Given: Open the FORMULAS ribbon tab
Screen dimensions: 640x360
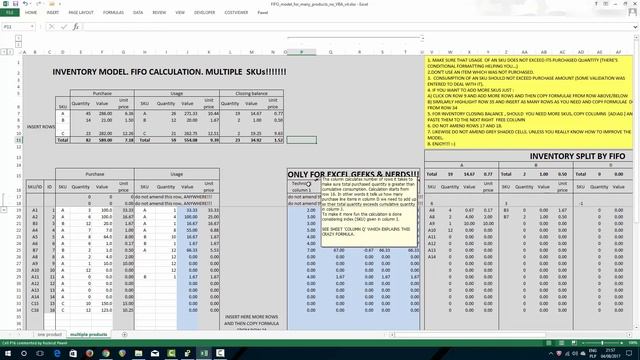Looking at the screenshot, I should point(113,13).
